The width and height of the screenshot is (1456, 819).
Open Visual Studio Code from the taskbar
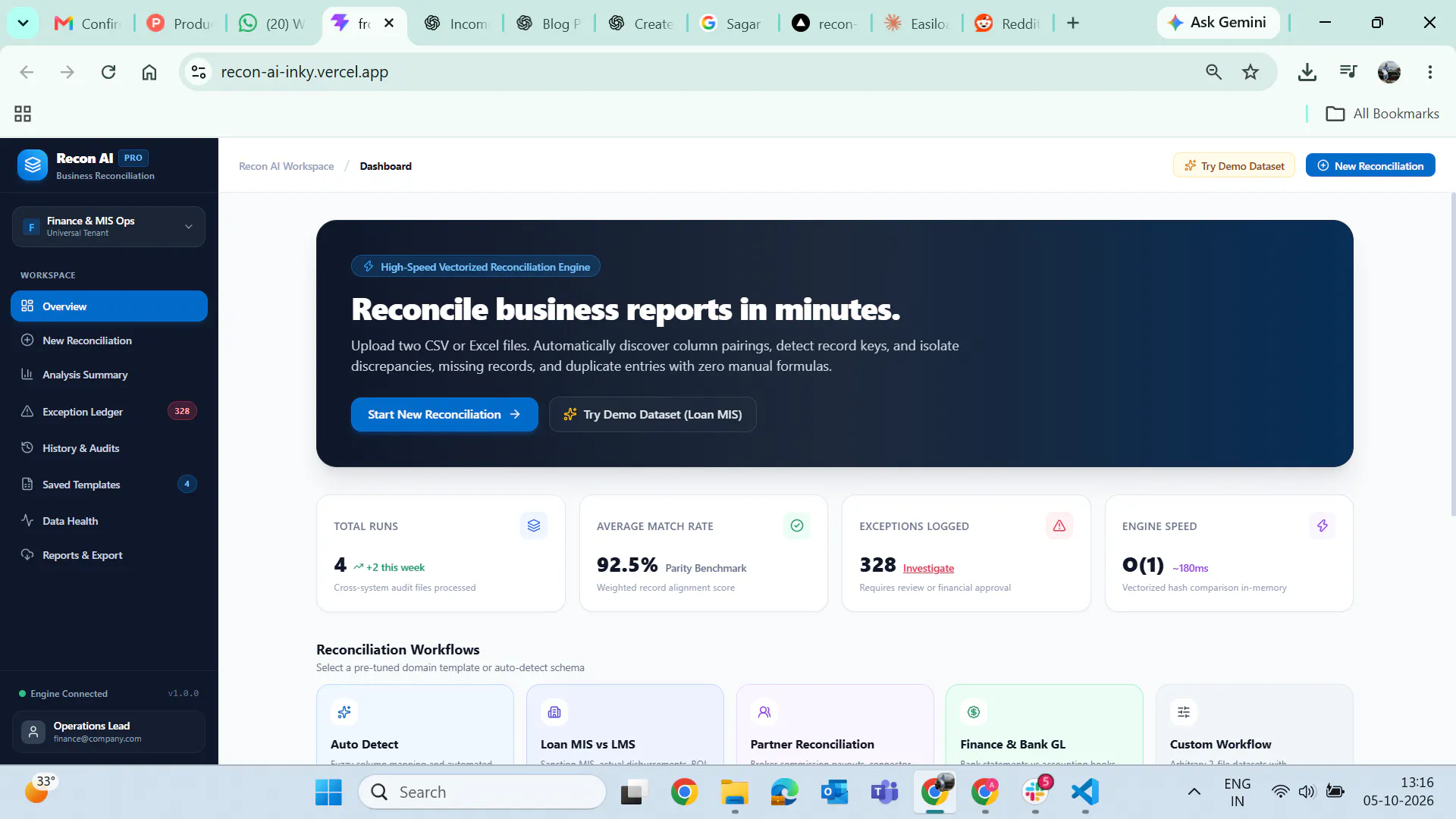click(1085, 792)
